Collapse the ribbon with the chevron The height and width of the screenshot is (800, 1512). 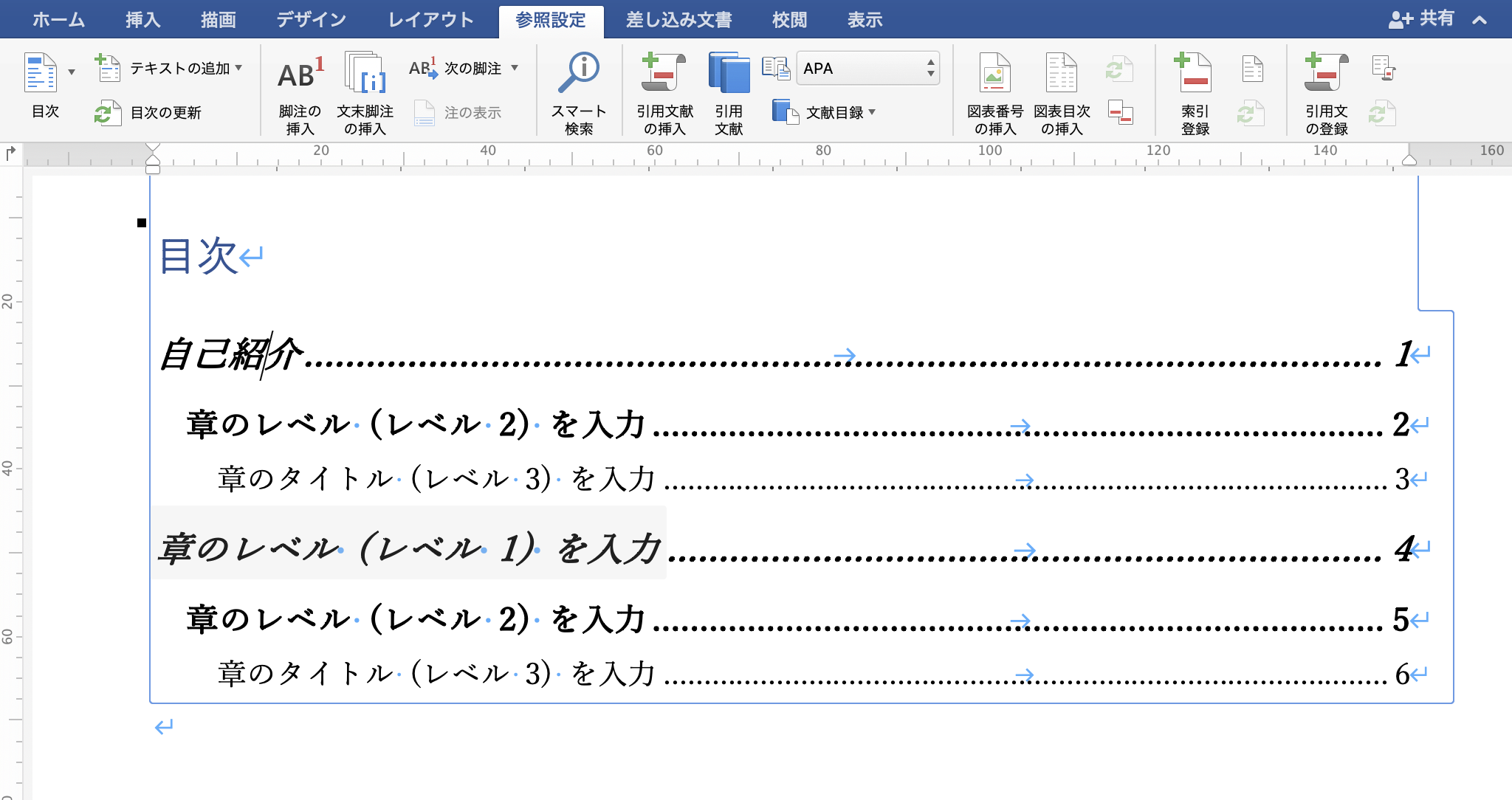1480,20
